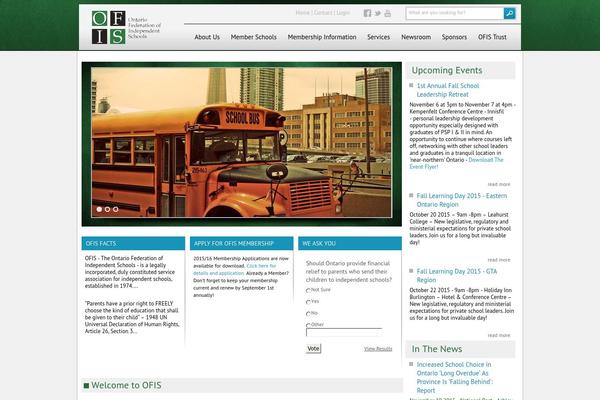Open the OFIS Trust menu
Screen dimensions: 600x400
pyautogui.click(x=492, y=37)
